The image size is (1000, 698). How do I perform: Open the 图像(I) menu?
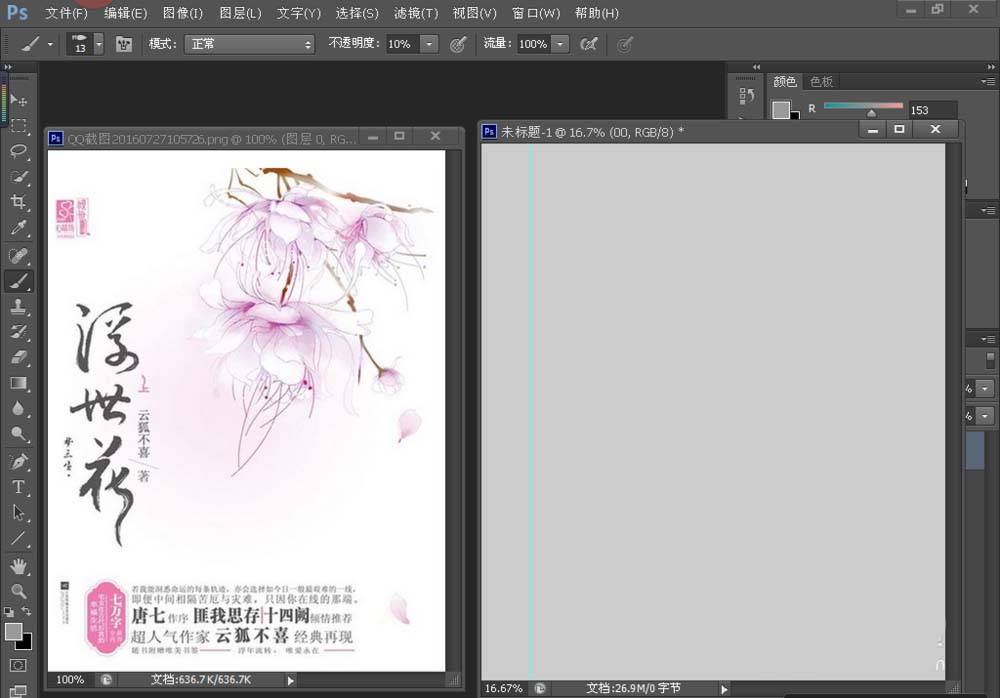183,13
